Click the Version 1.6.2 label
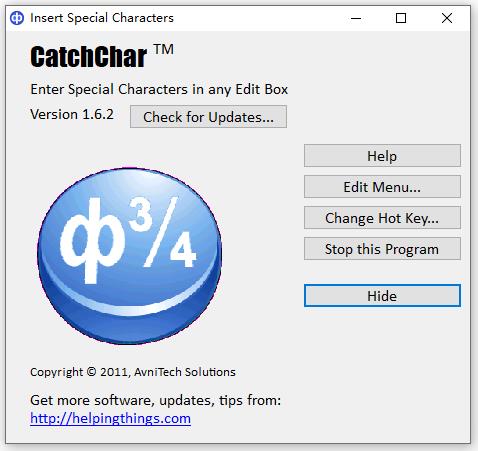The width and height of the screenshot is (478, 451). [72, 114]
